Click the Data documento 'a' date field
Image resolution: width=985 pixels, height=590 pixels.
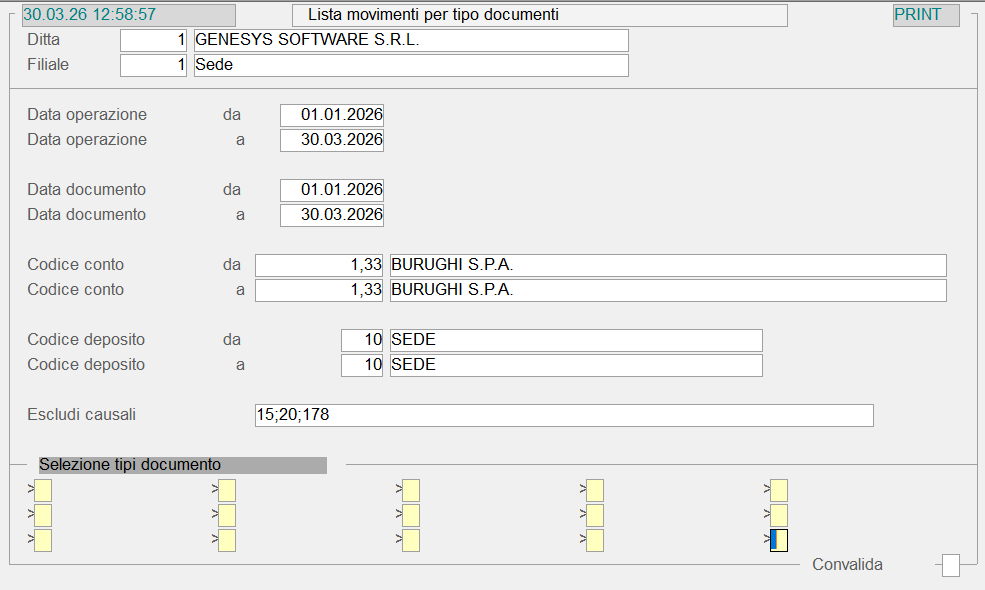332,215
